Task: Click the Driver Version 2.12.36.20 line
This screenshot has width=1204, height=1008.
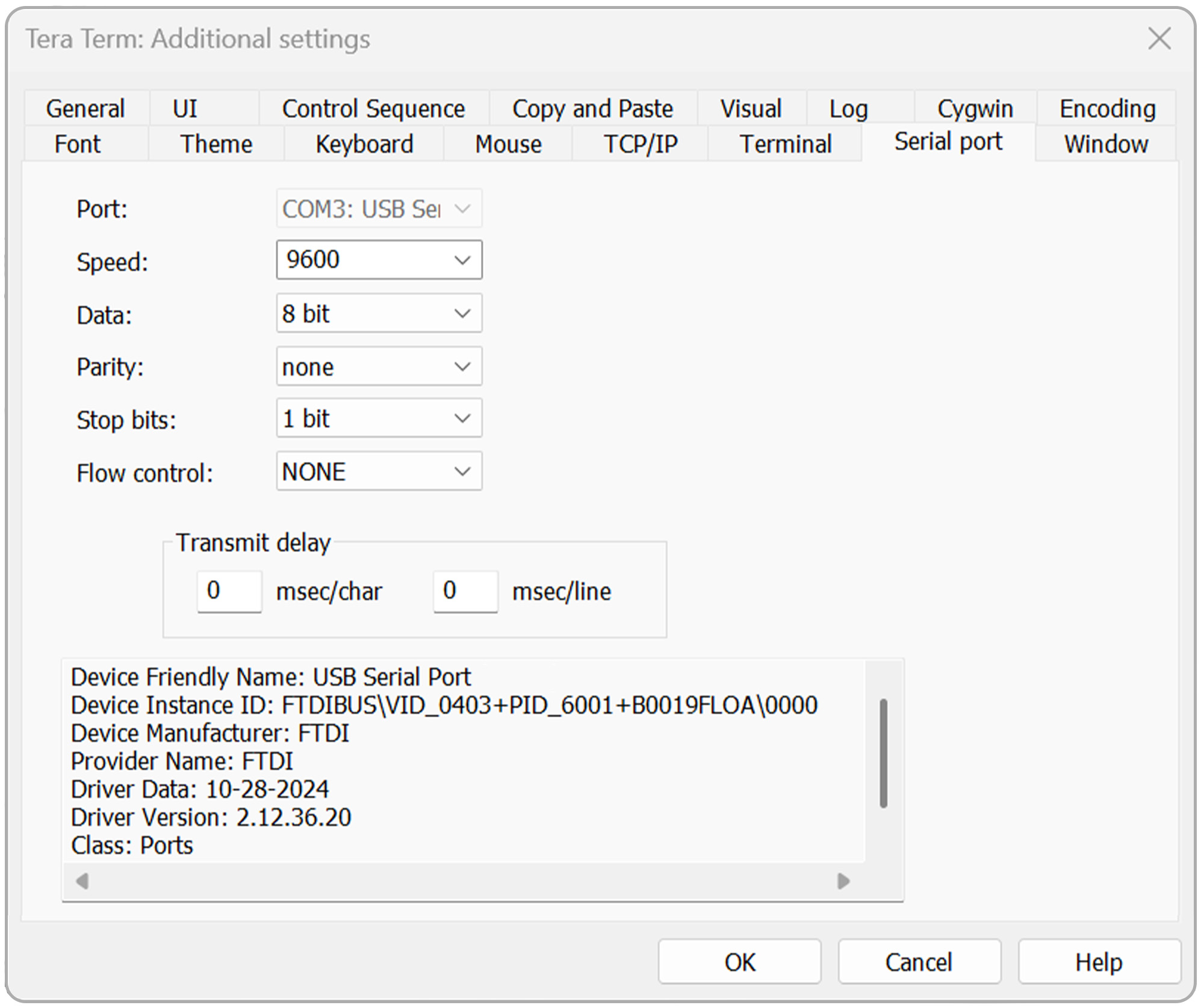Action: (x=211, y=817)
